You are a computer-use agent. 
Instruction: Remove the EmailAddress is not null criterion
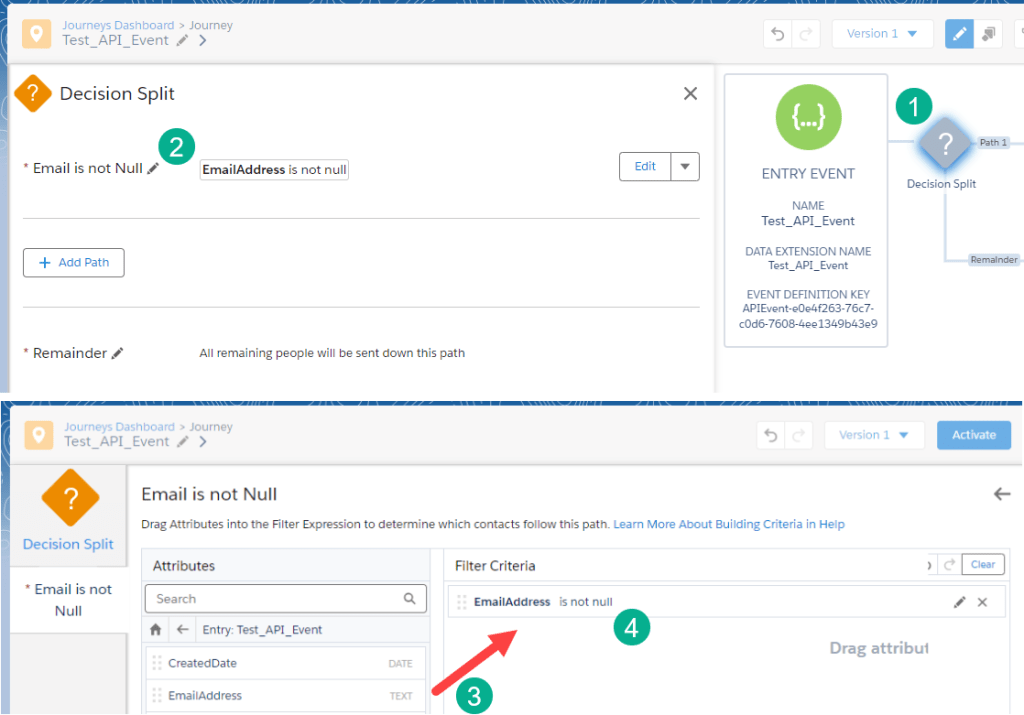click(x=982, y=602)
